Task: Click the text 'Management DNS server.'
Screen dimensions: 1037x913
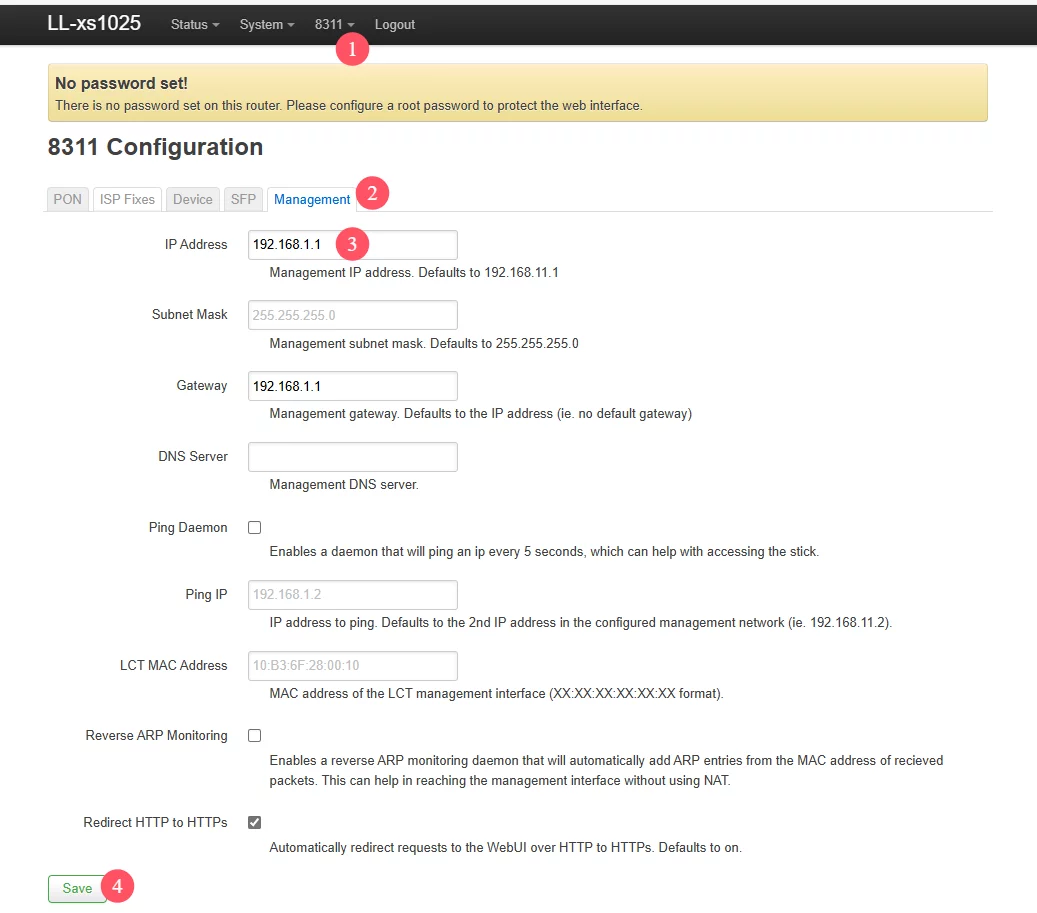Action: [x=344, y=485]
